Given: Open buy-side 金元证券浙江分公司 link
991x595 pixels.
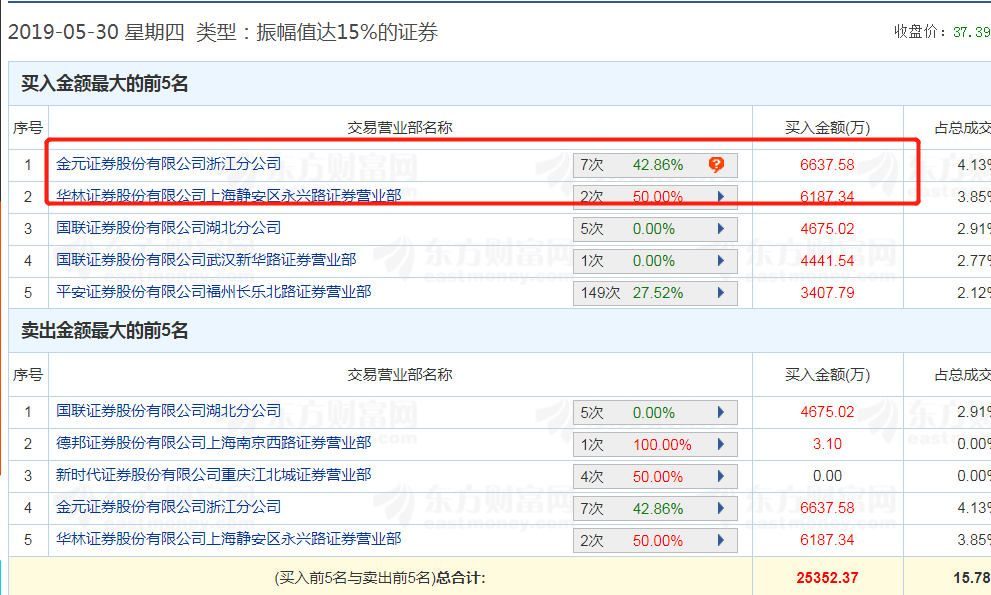Looking at the screenshot, I should [169, 164].
